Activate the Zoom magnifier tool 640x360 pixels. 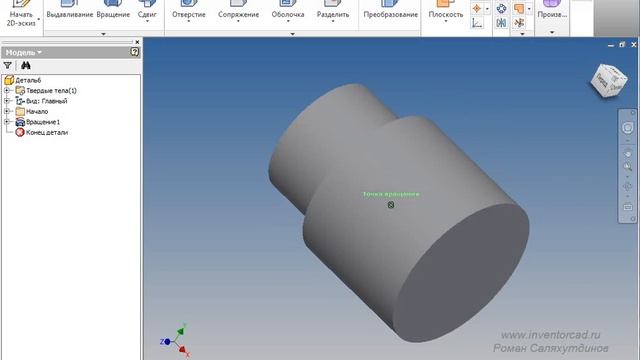pyautogui.click(x=628, y=167)
